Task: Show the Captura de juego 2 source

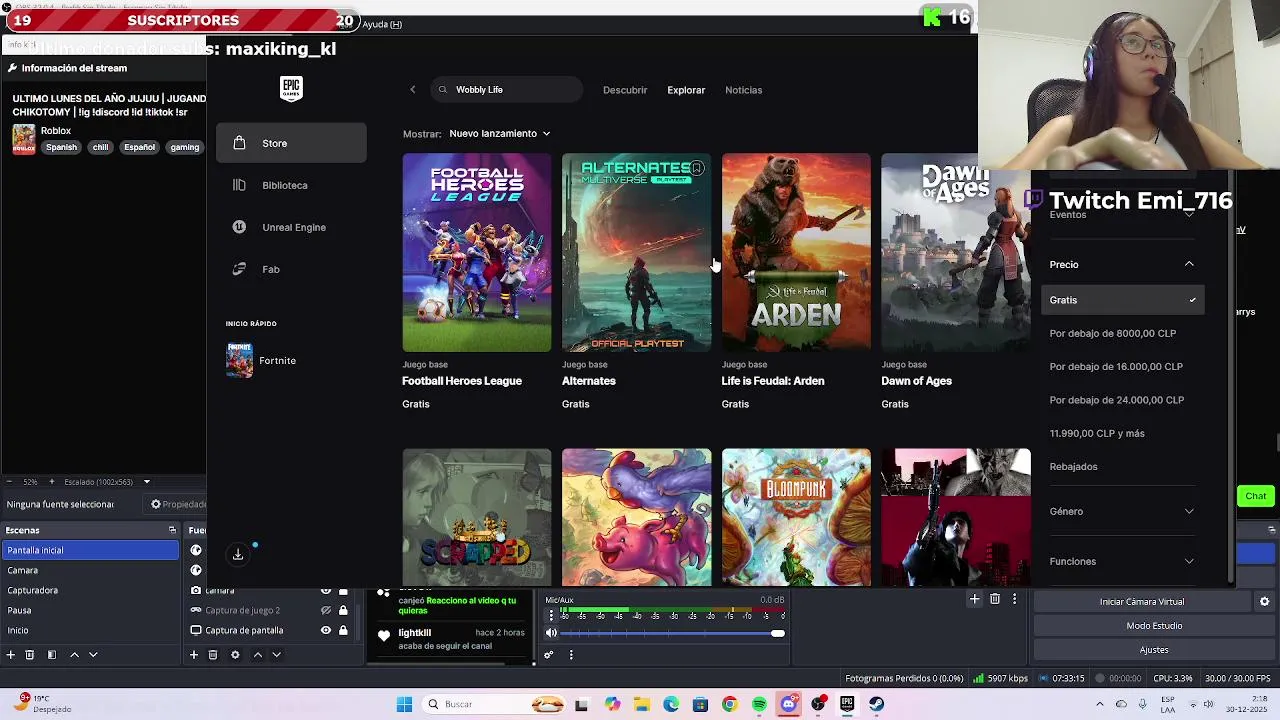Action: [326, 610]
